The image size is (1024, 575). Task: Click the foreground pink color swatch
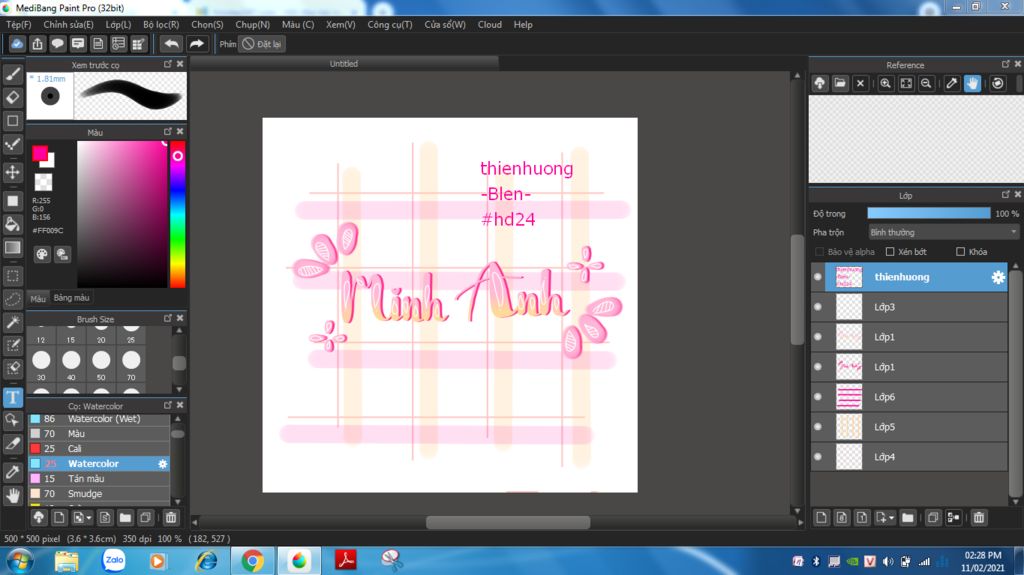pos(40,154)
